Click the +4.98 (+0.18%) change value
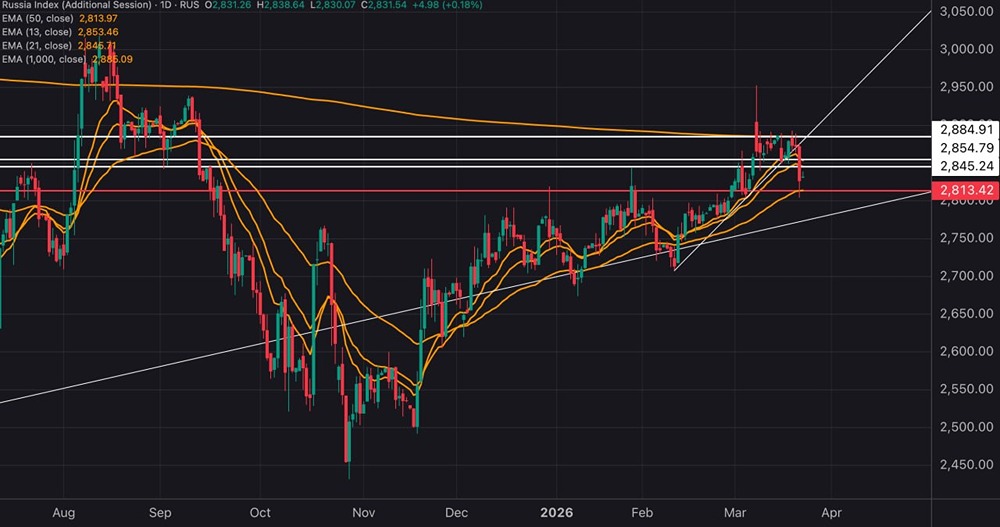This screenshot has height=527, width=1000. coord(446,5)
